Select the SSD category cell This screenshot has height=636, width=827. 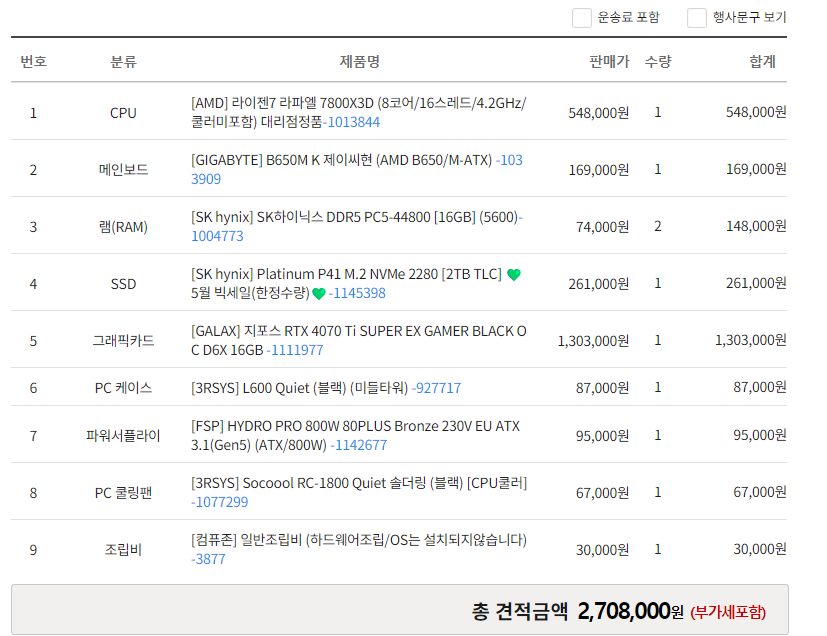click(123, 284)
